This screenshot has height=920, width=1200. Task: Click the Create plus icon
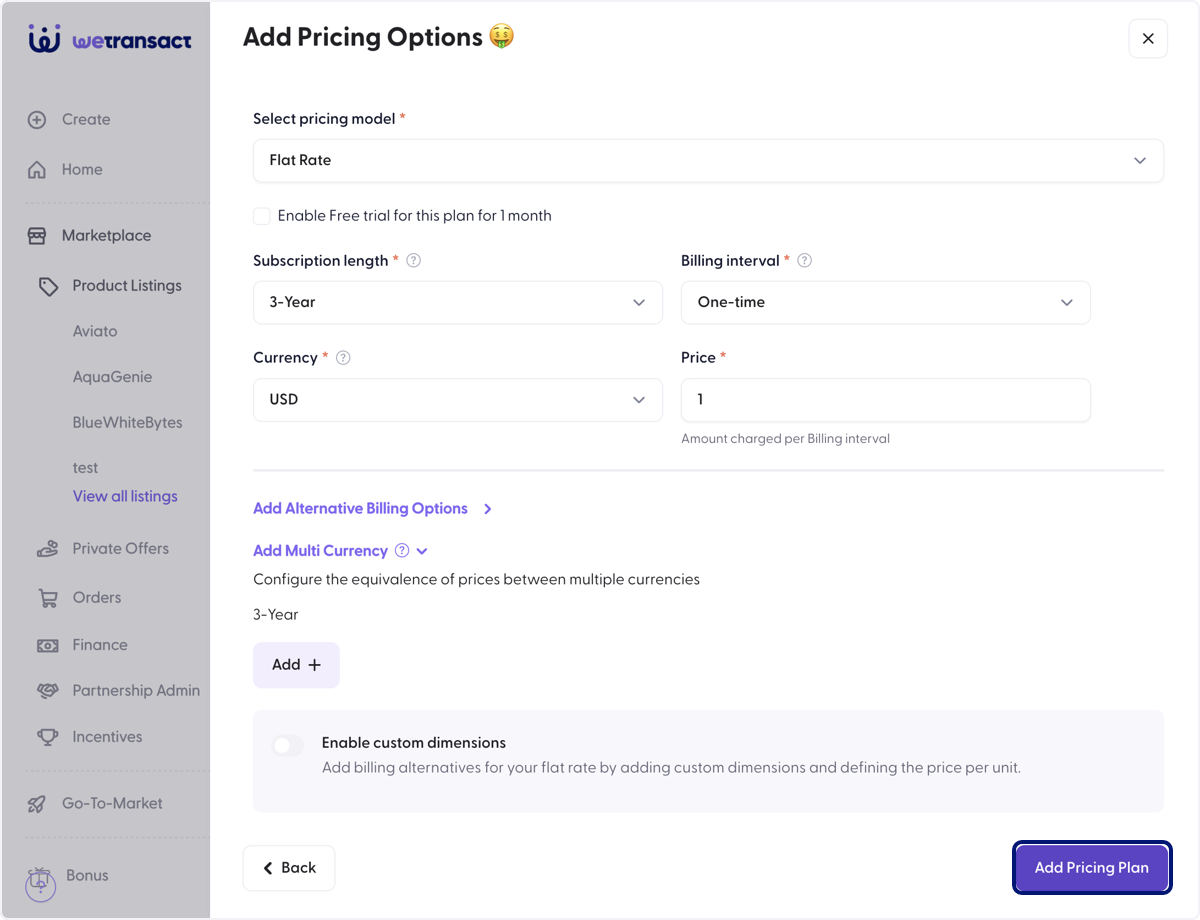(x=37, y=120)
